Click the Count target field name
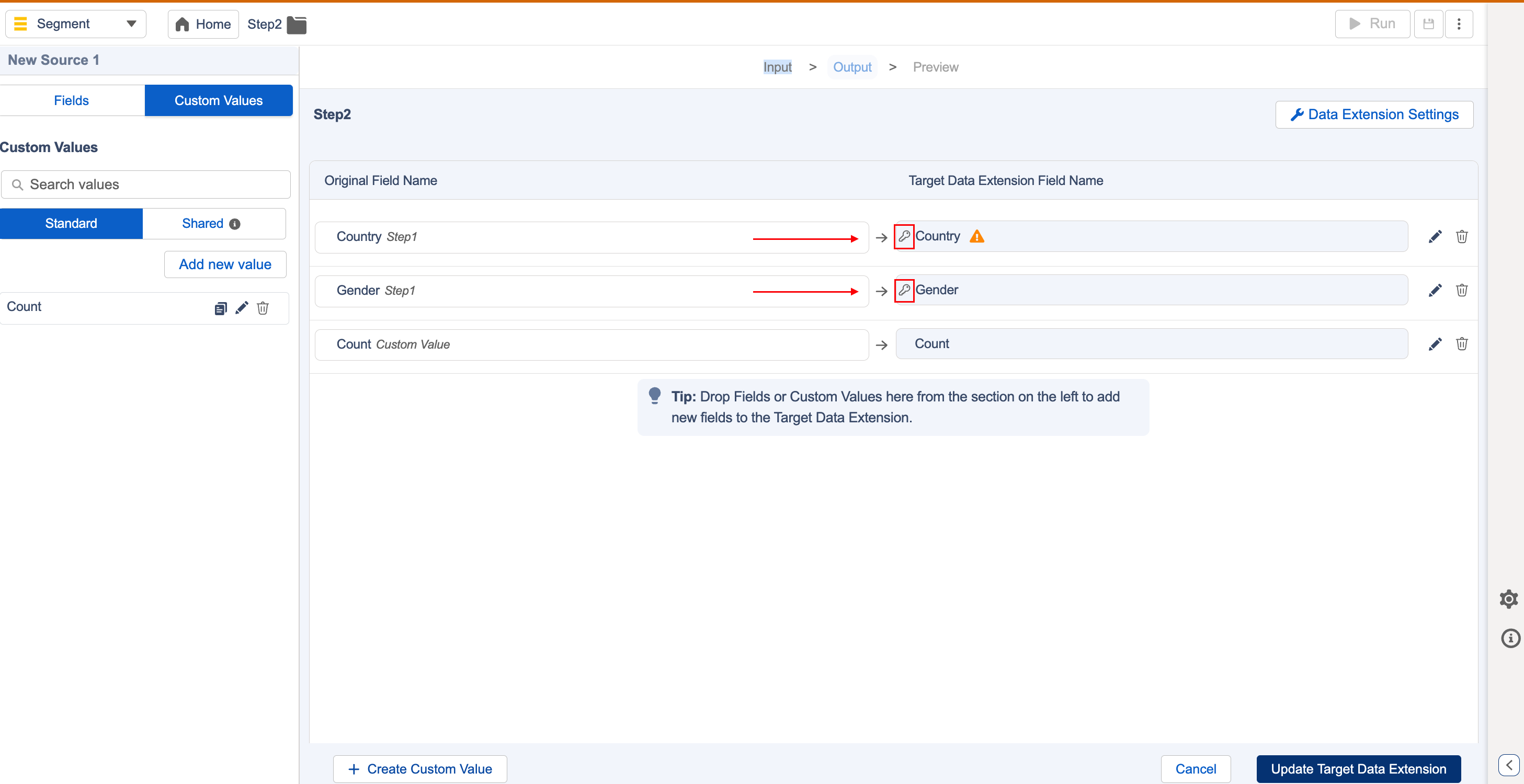Screen dimensions: 1524x784 932,343
